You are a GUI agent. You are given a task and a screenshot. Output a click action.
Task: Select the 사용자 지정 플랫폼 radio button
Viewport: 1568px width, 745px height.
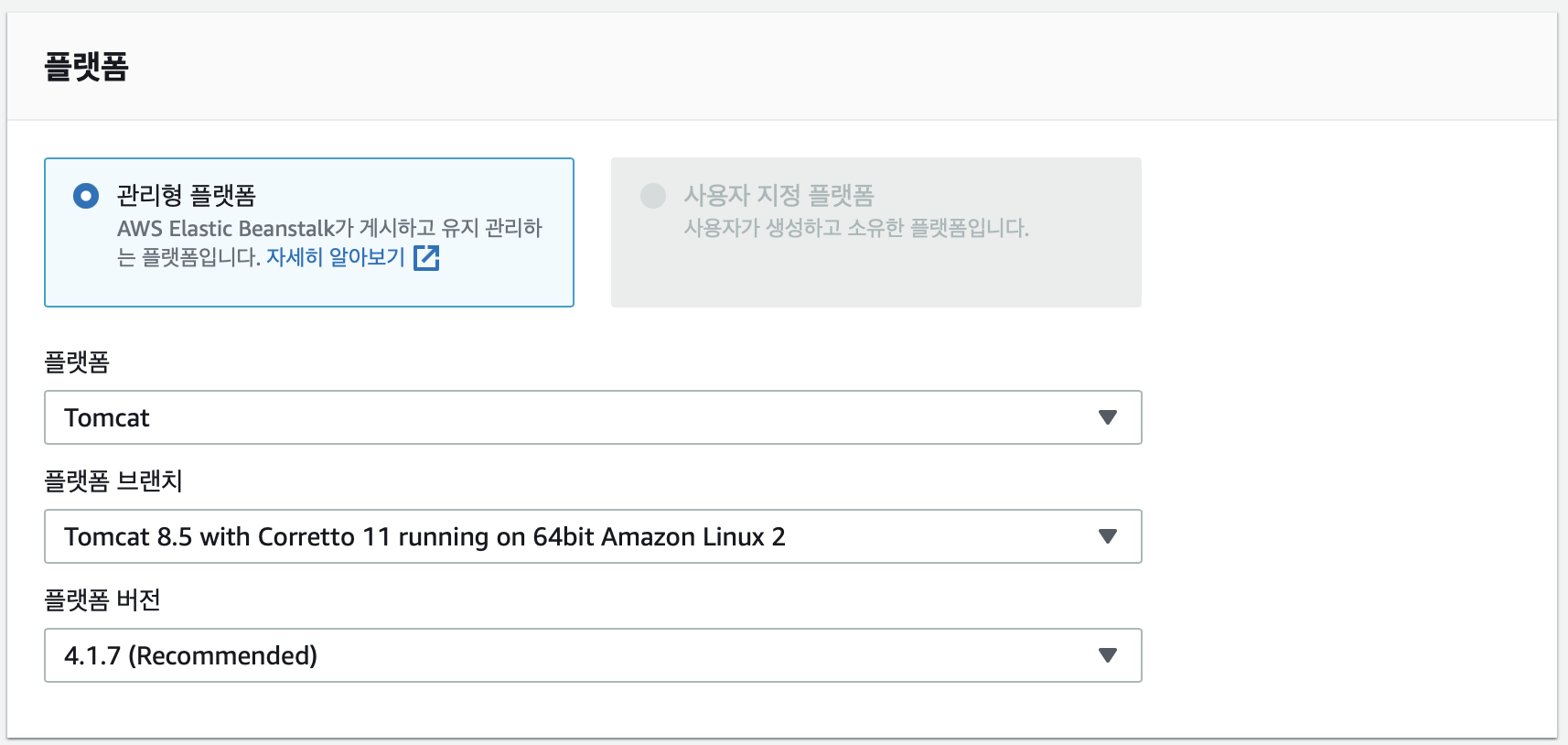(x=653, y=196)
